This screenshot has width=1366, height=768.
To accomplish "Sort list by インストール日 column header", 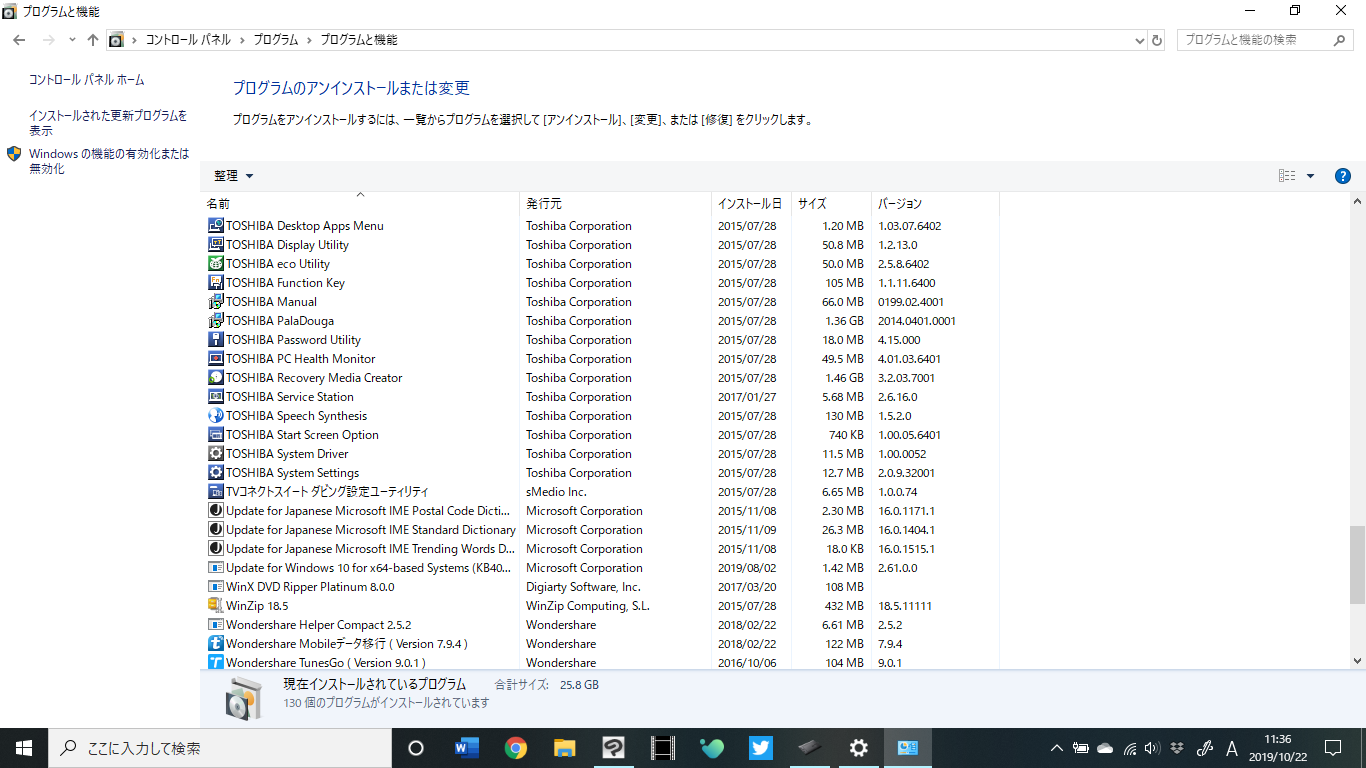I will (749, 204).
